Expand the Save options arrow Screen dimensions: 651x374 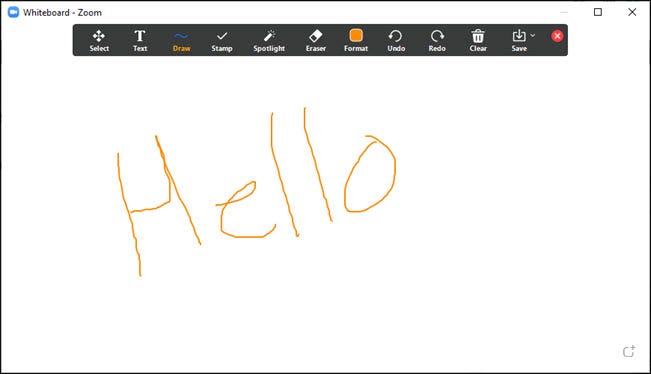[533, 36]
